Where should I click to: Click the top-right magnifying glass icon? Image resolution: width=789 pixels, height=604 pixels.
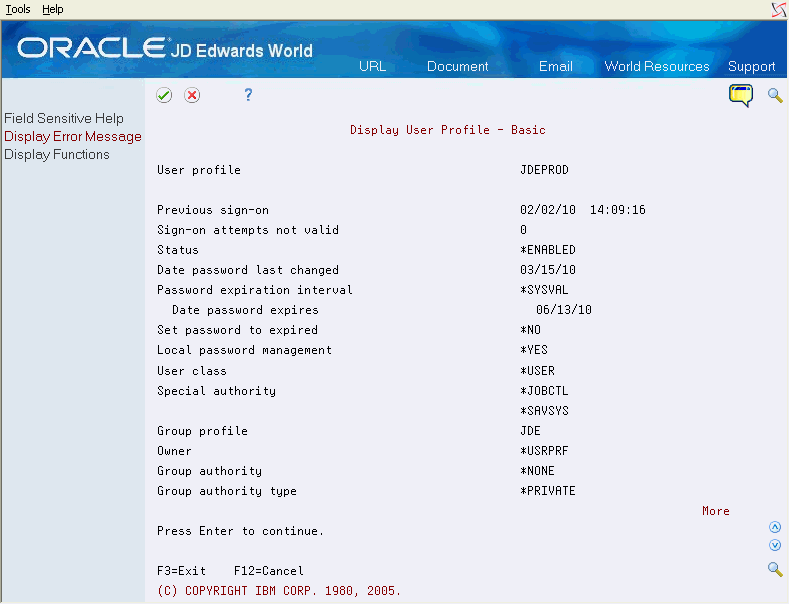point(775,95)
